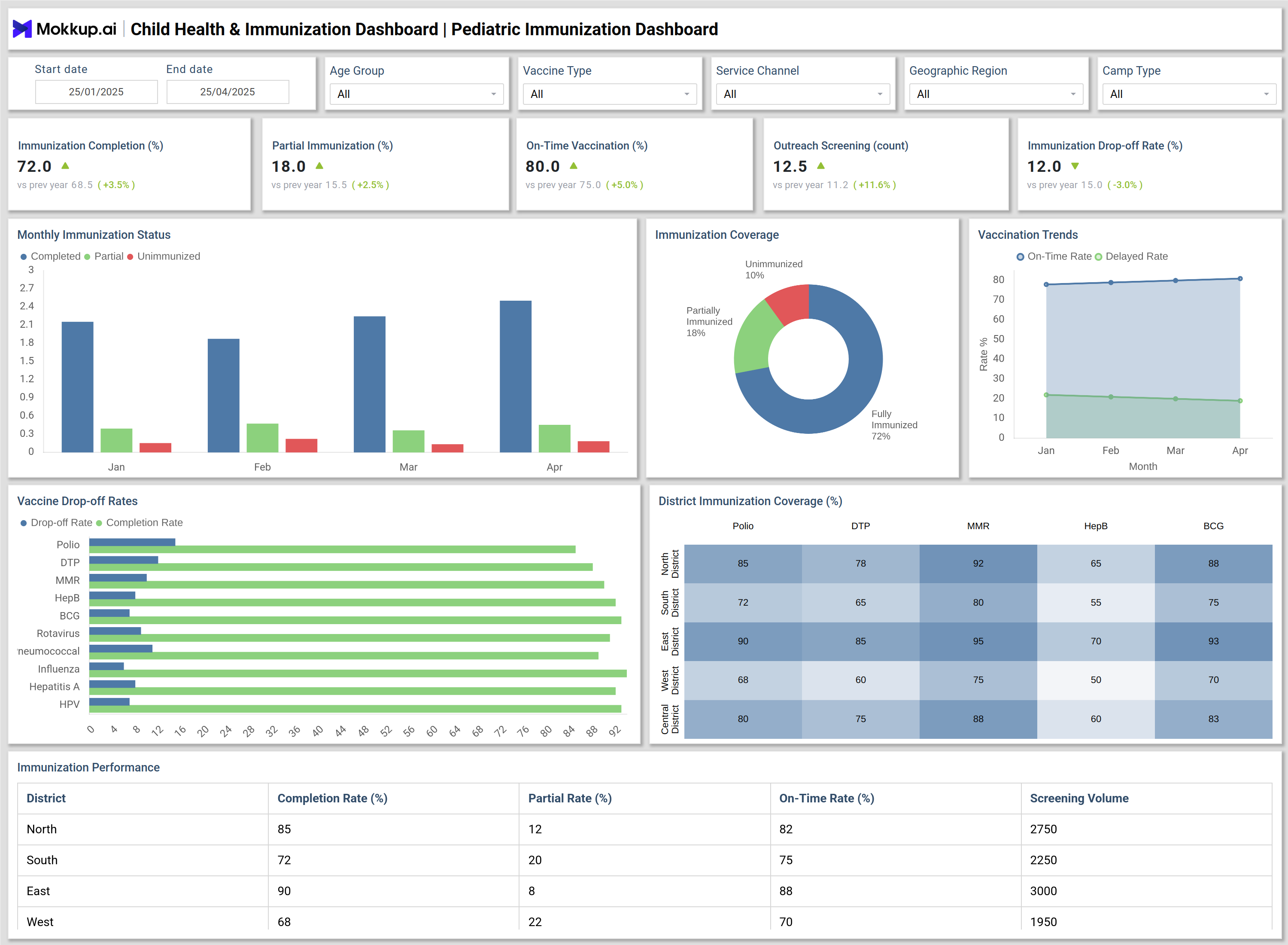The image size is (1288, 945).
Task: Toggle the Delayed Rate legend marker
Action: point(1098,257)
